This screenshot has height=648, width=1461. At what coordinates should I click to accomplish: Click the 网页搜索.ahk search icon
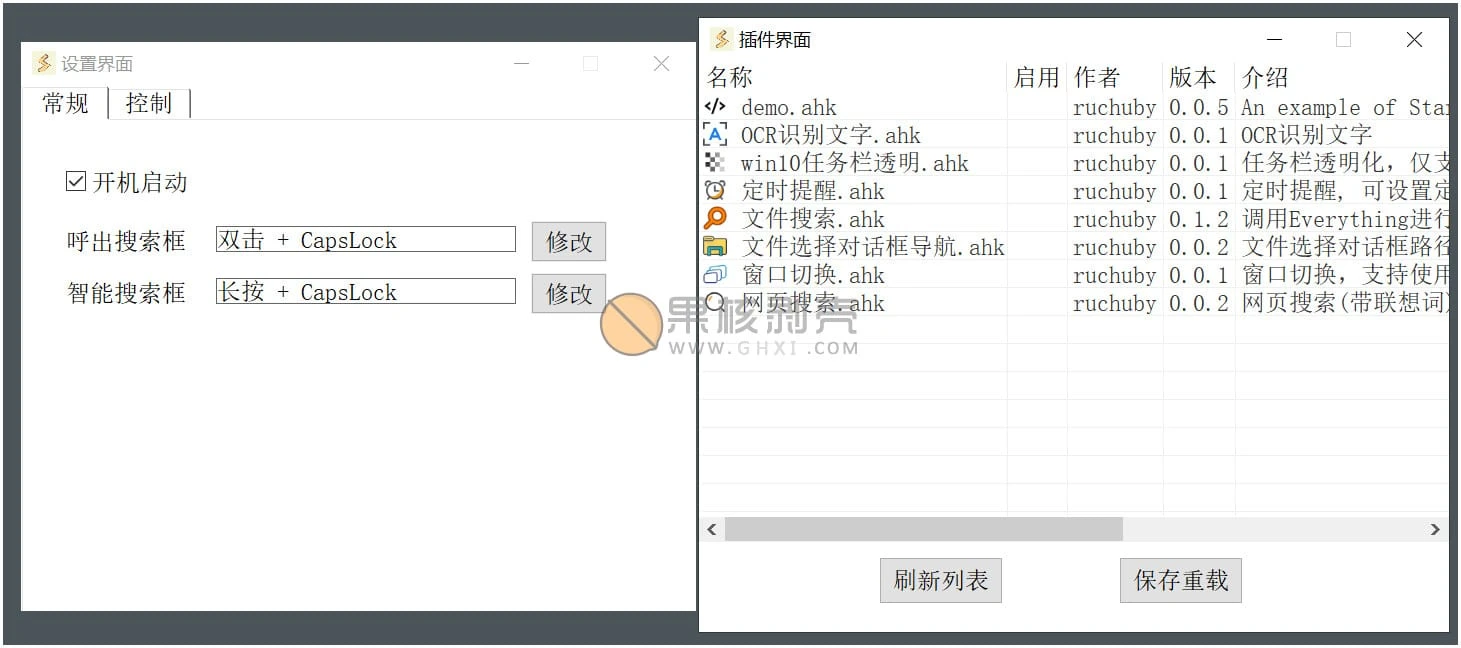point(715,303)
